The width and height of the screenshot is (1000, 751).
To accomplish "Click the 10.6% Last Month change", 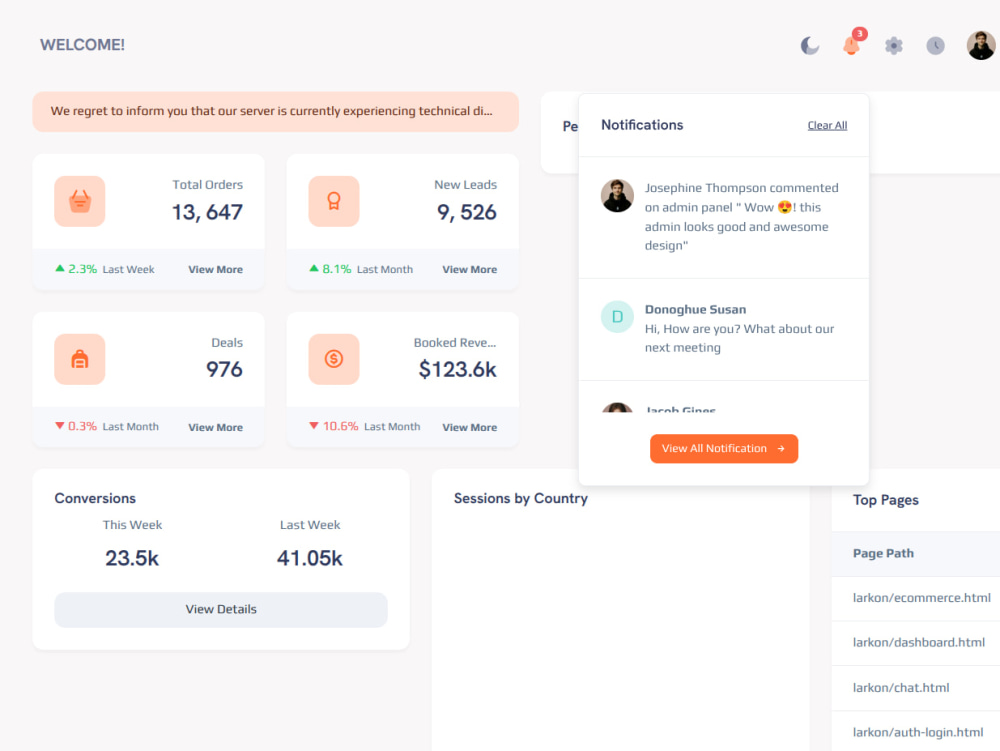I will [364, 427].
